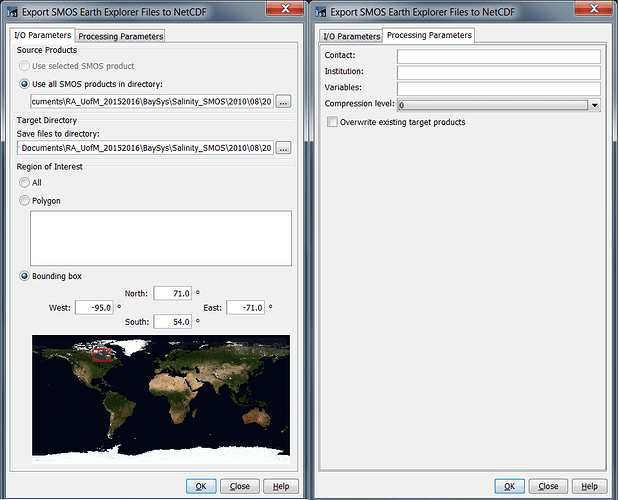The width and height of the screenshot is (619, 500).
Task: Open the Compression level dropdown arrow
Action: point(594,105)
